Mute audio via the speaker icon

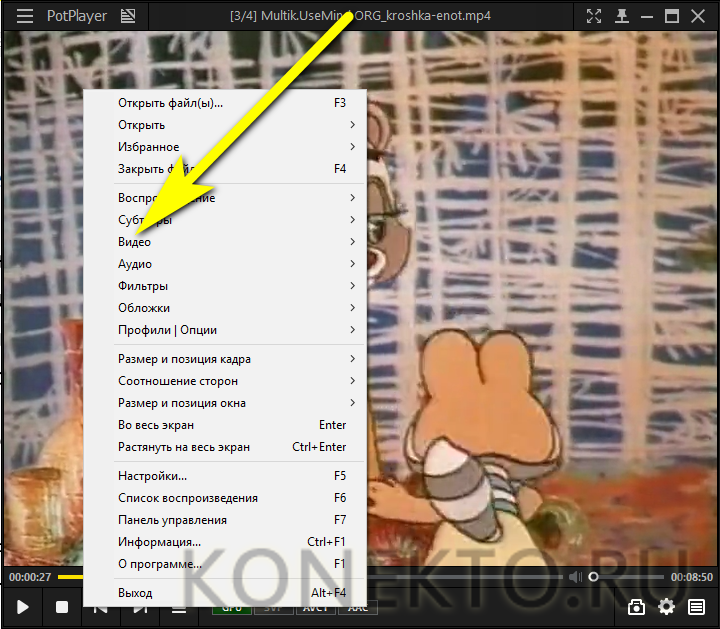[x=575, y=577]
